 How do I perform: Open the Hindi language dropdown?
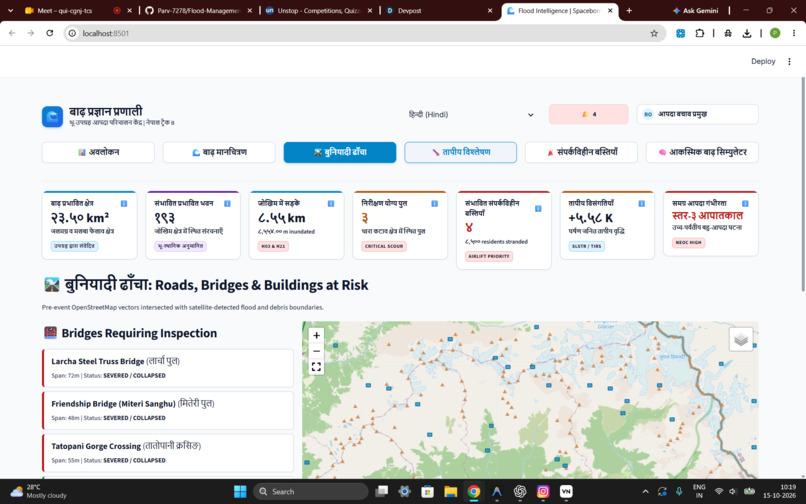tap(471, 114)
